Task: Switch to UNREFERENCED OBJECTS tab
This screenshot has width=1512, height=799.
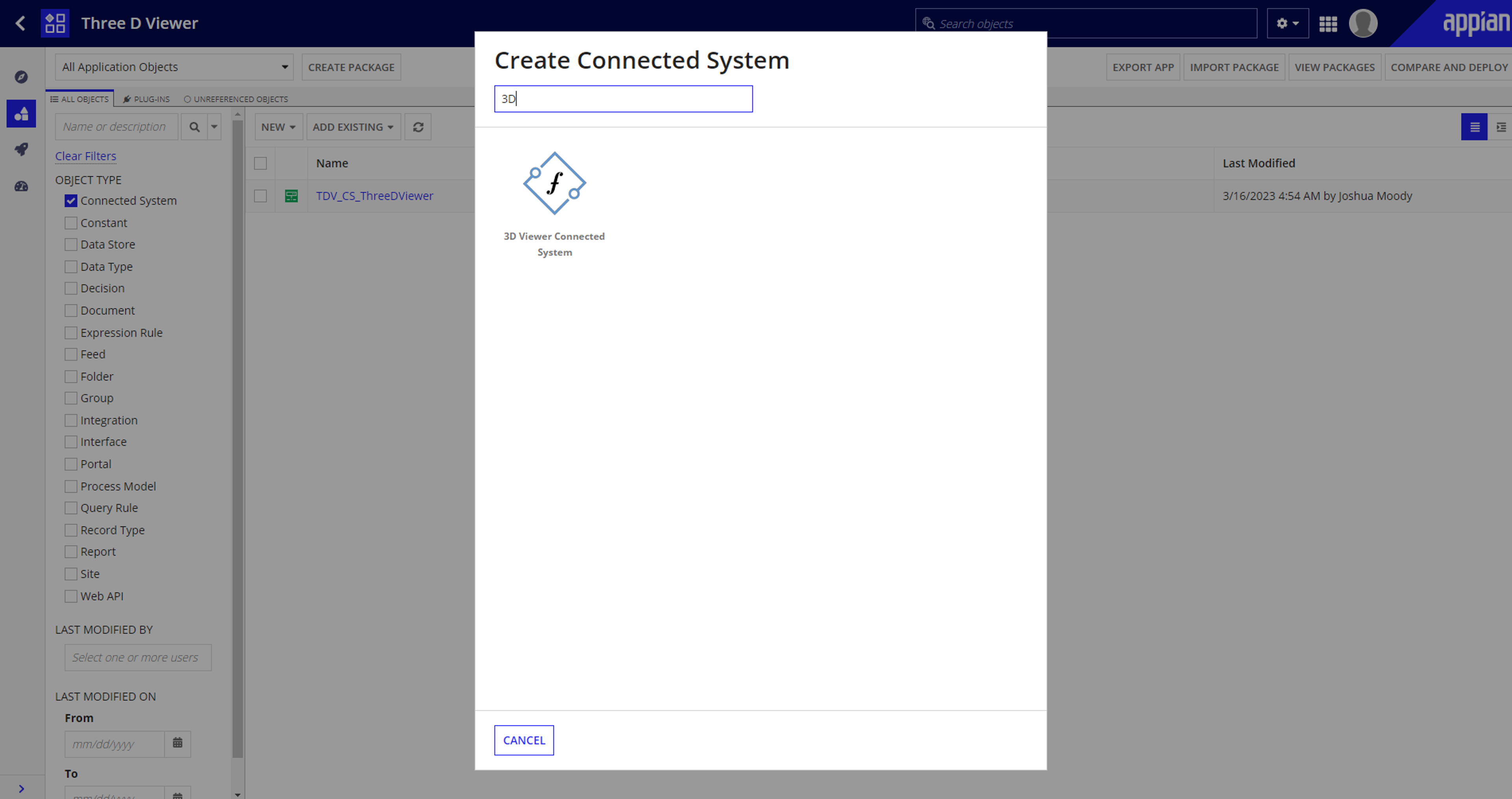Action: point(236,99)
